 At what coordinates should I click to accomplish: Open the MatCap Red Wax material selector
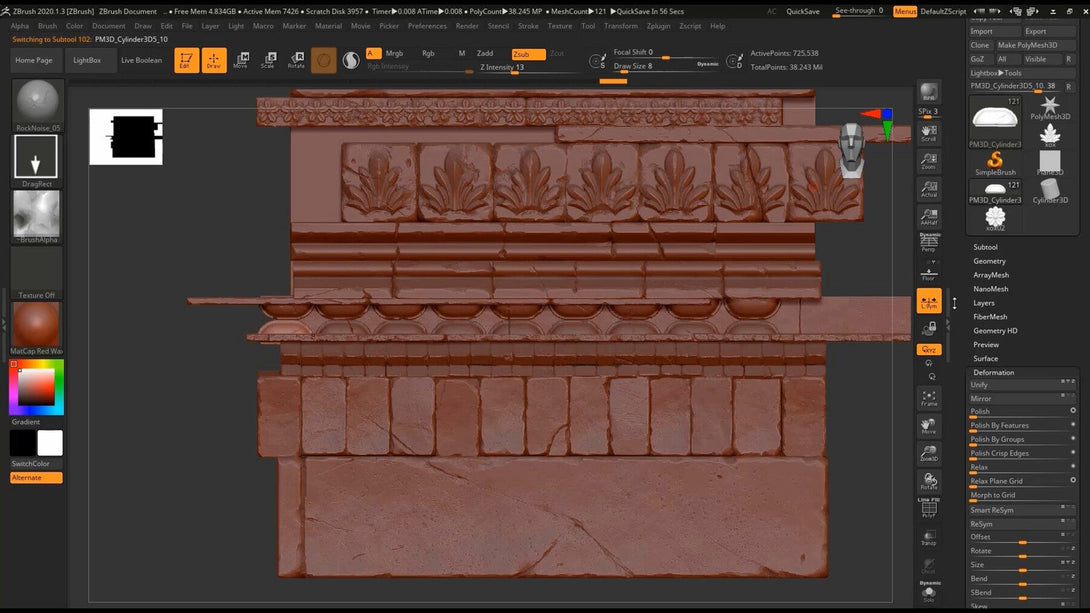coord(37,328)
